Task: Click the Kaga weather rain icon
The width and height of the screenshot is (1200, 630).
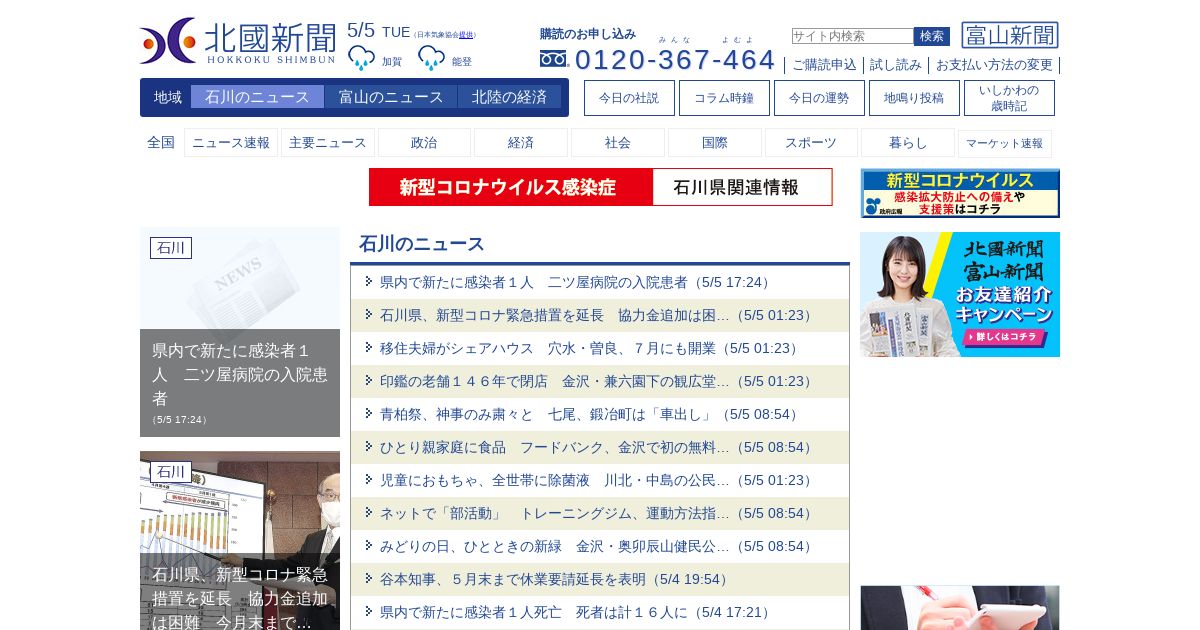Action: (361, 58)
